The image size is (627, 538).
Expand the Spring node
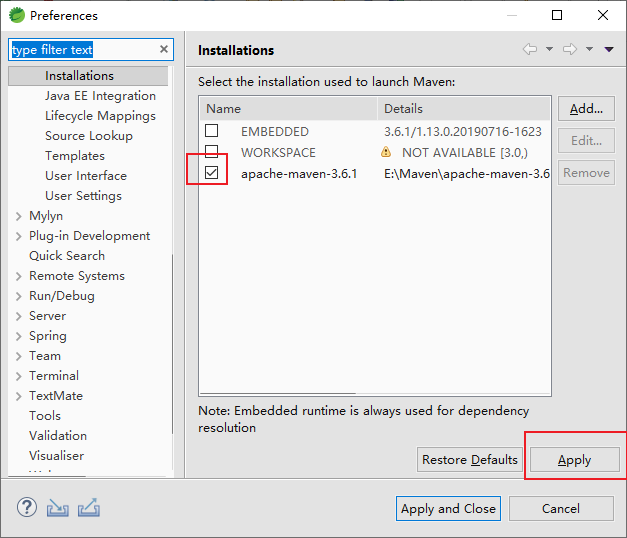click(x=18, y=336)
